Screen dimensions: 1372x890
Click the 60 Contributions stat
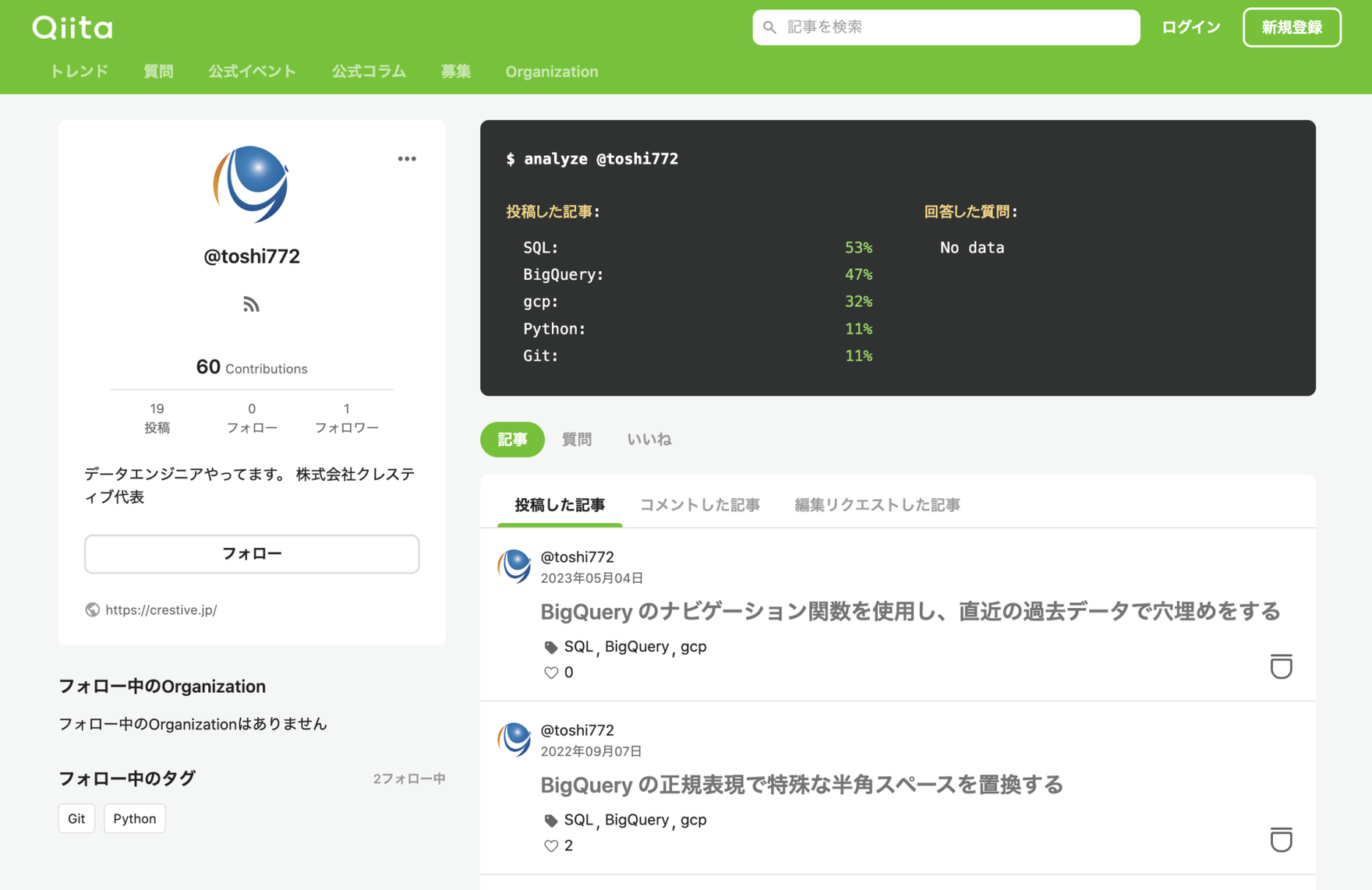pyautogui.click(x=252, y=367)
